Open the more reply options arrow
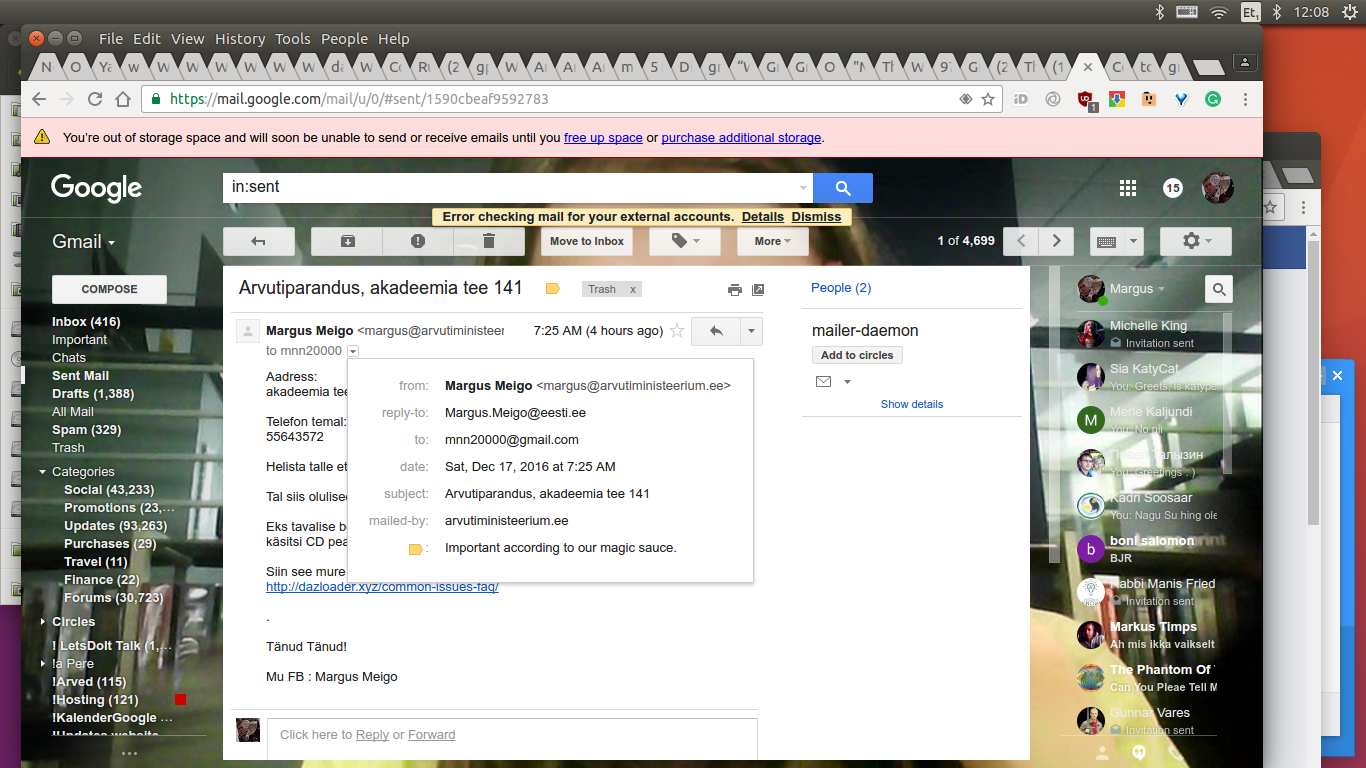The width and height of the screenshot is (1366, 768). point(751,331)
